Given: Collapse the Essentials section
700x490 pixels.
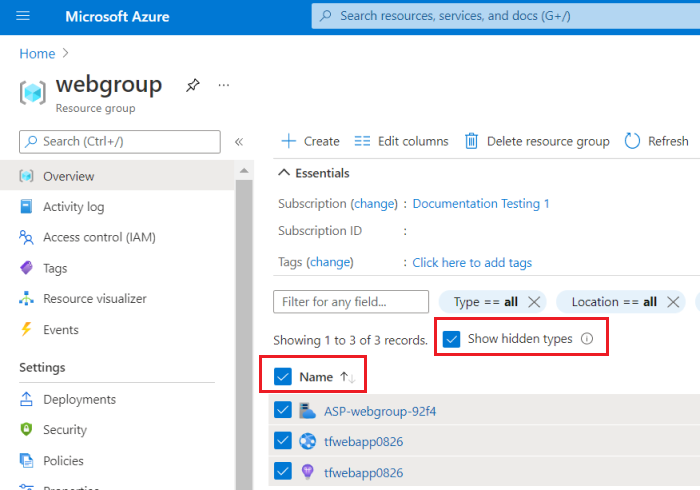Looking at the screenshot, I should (x=284, y=173).
